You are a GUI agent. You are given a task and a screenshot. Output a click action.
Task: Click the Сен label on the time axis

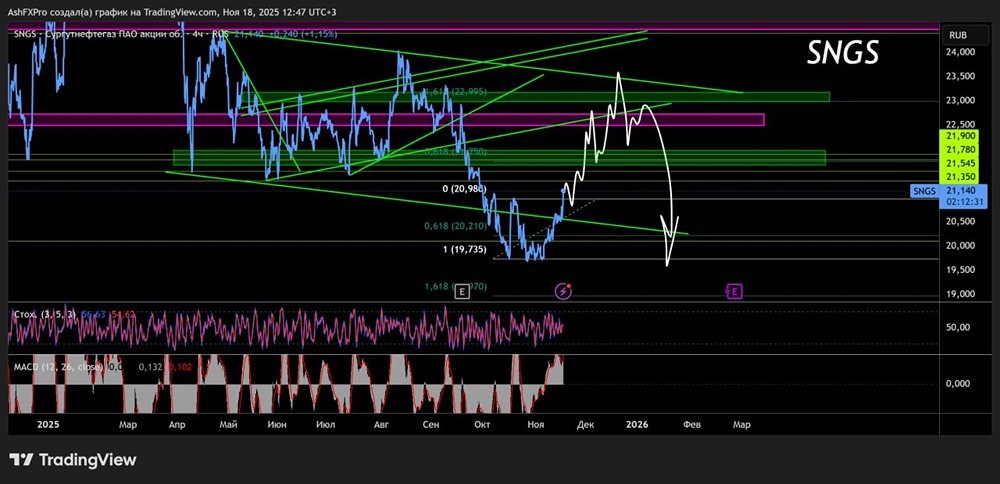432,425
